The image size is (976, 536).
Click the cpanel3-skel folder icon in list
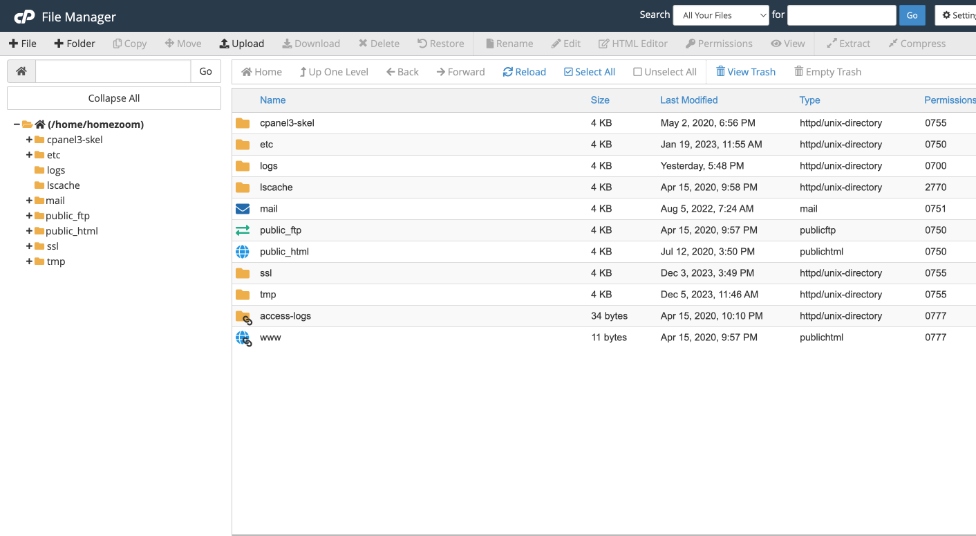[x=243, y=123]
